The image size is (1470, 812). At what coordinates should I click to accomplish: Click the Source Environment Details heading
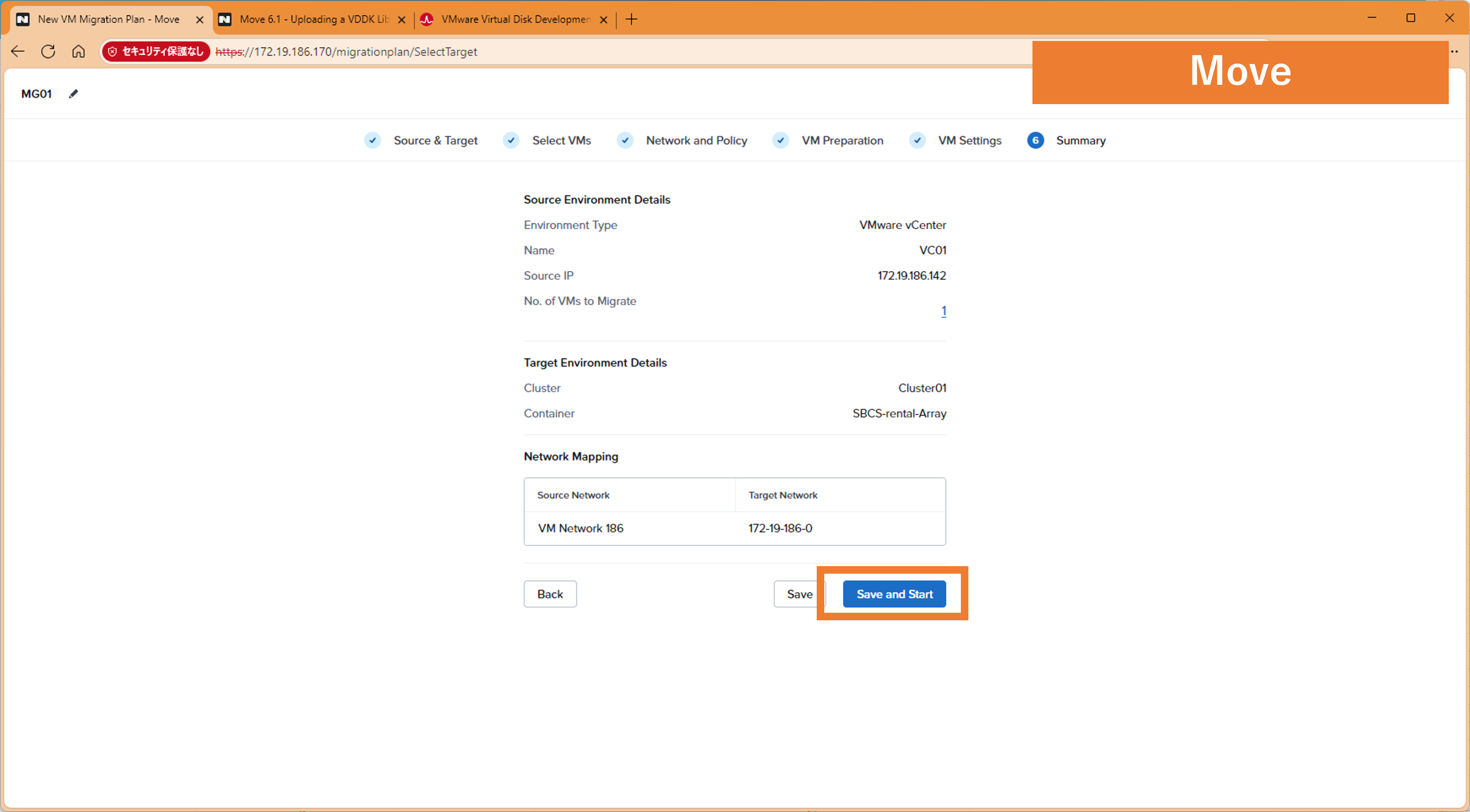[597, 200]
